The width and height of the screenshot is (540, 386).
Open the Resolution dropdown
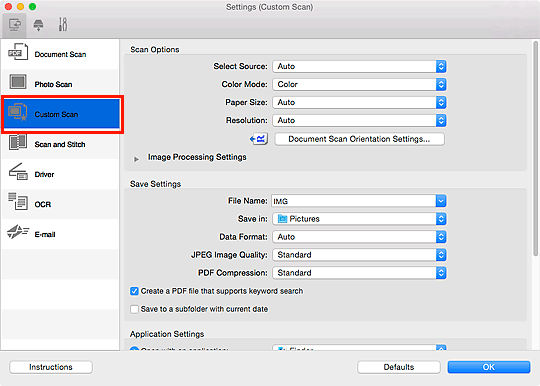tap(359, 120)
